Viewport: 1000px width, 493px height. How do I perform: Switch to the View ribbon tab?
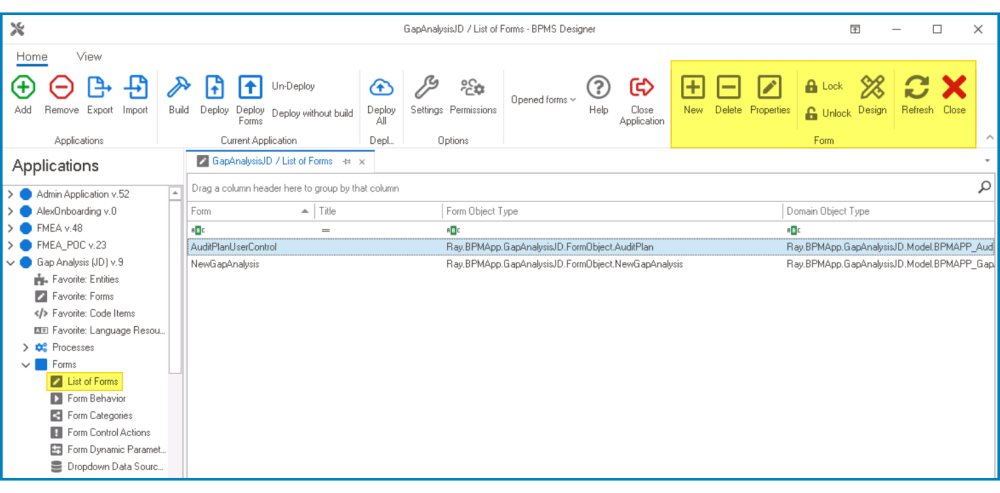click(89, 57)
